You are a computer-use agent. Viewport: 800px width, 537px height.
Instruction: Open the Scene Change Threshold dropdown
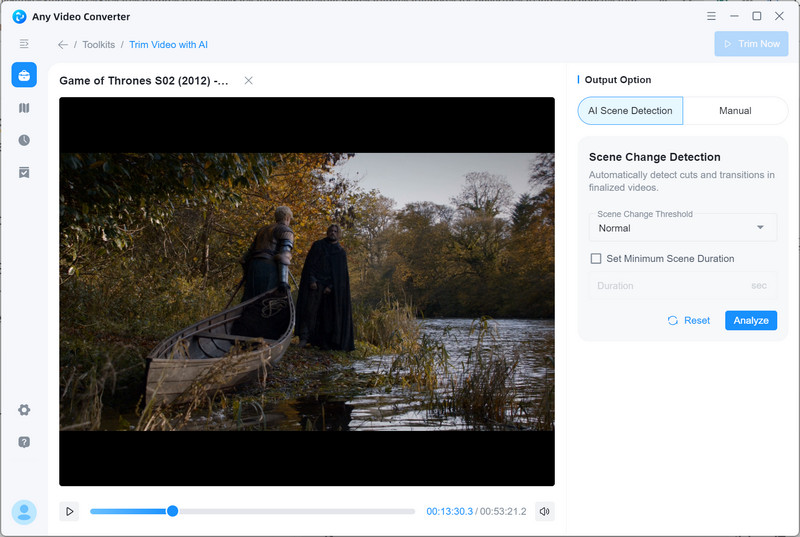point(683,227)
